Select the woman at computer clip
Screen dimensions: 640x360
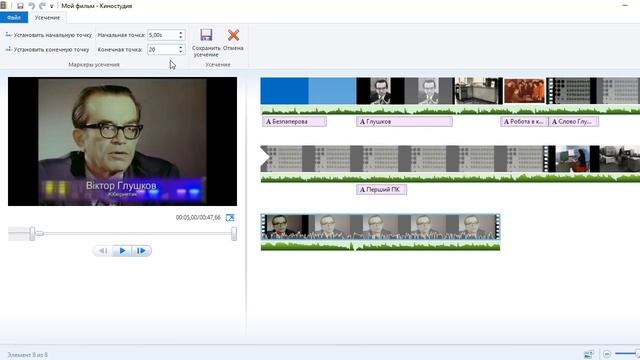[x=573, y=158]
